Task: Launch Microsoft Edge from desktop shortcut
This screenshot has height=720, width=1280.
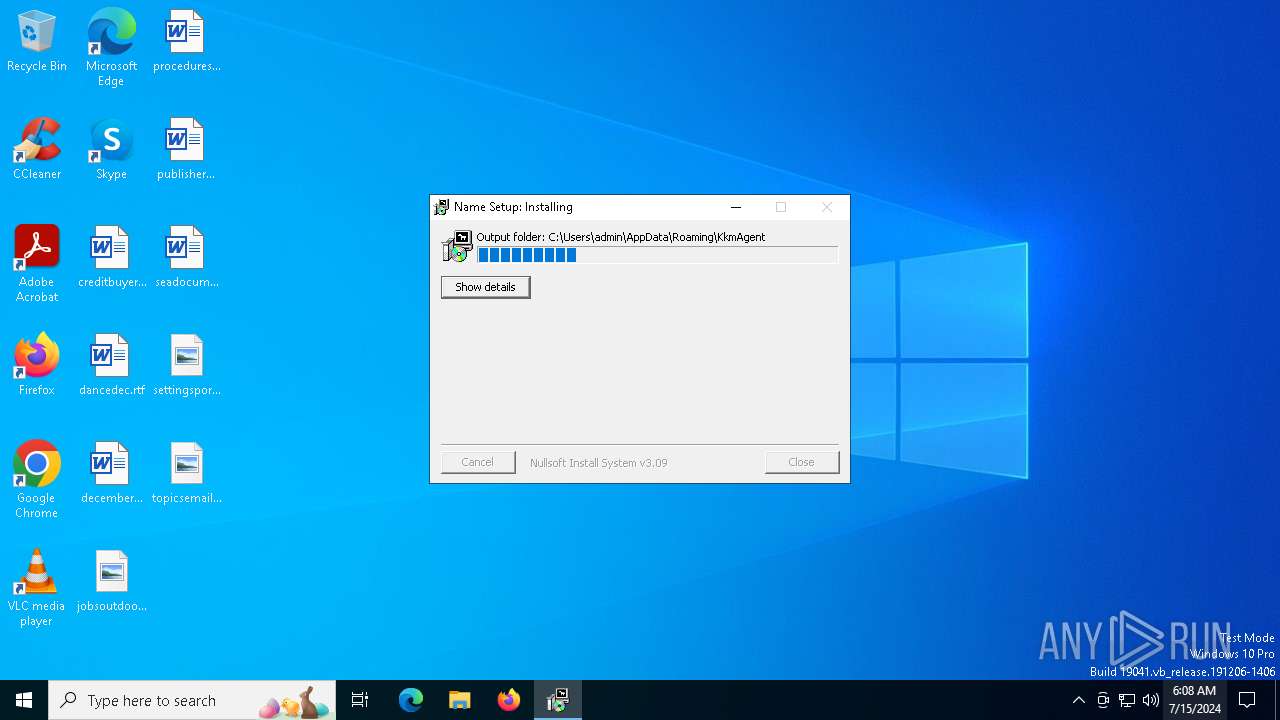Action: pos(111,47)
